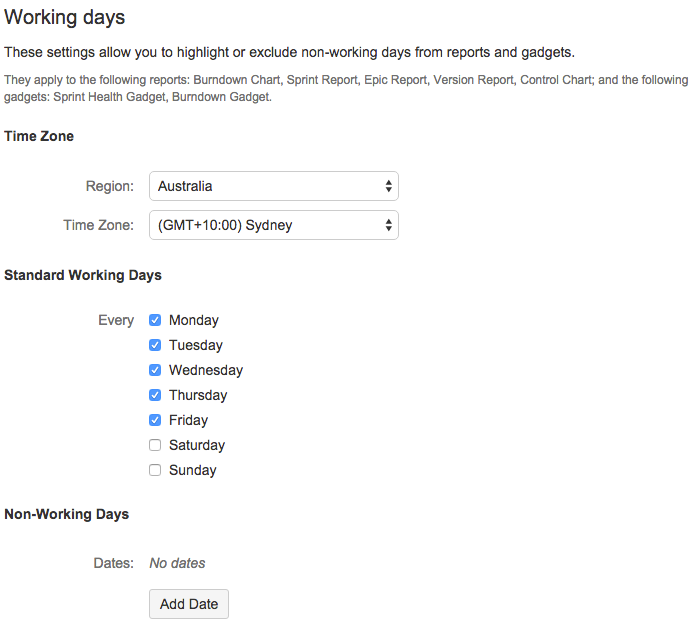The height and width of the screenshot is (626, 692).
Task: Open the Time Zone dropdown showing Sydney
Action: click(x=274, y=225)
